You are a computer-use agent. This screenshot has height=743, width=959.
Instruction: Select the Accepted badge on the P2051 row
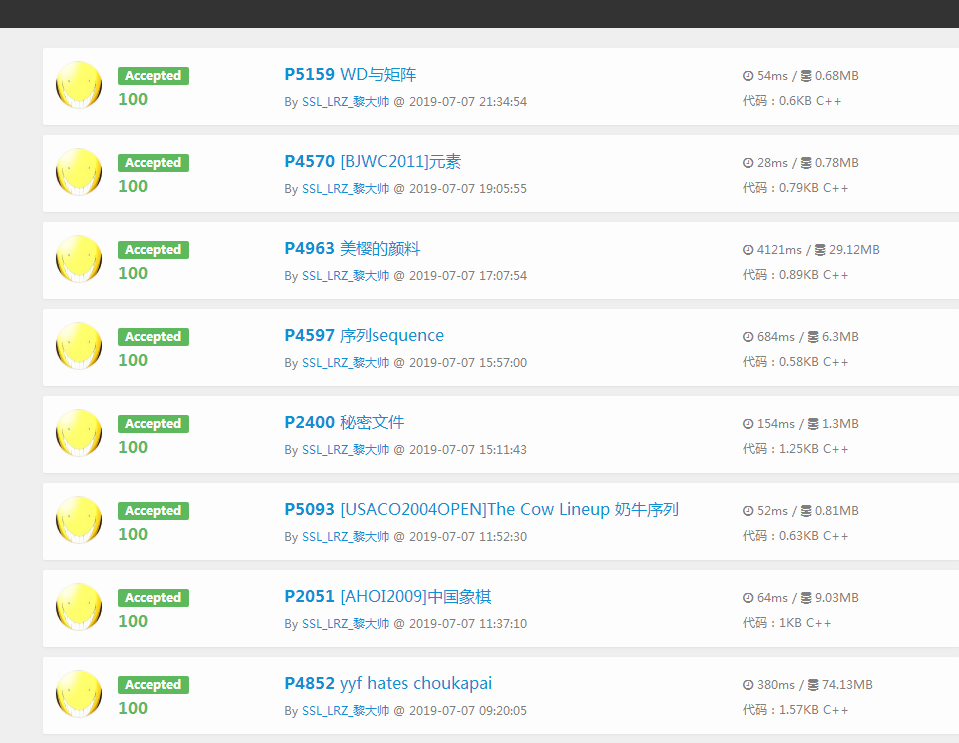coord(154,597)
